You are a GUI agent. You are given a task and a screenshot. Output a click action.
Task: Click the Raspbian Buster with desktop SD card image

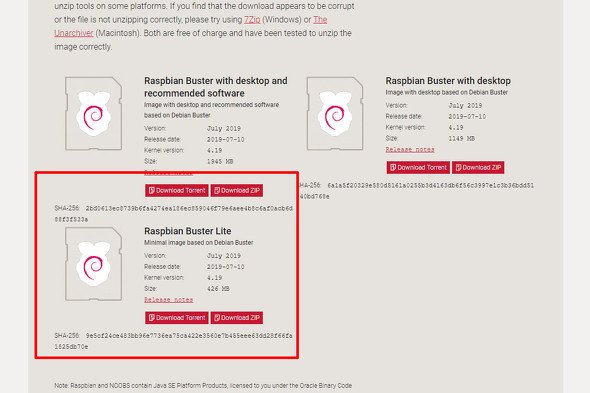pos(335,114)
